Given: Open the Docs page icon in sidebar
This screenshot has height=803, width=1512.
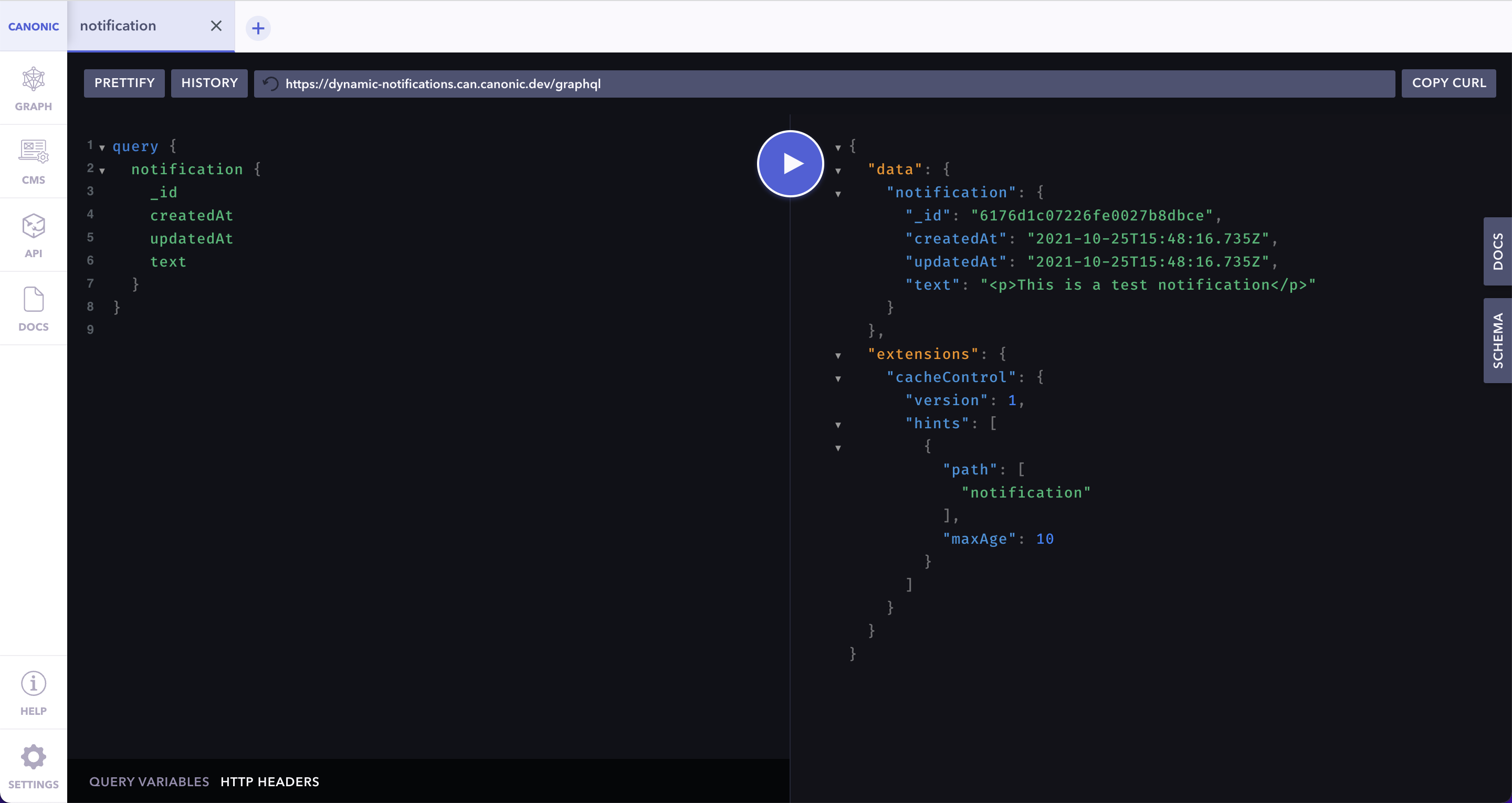Looking at the screenshot, I should tap(34, 299).
